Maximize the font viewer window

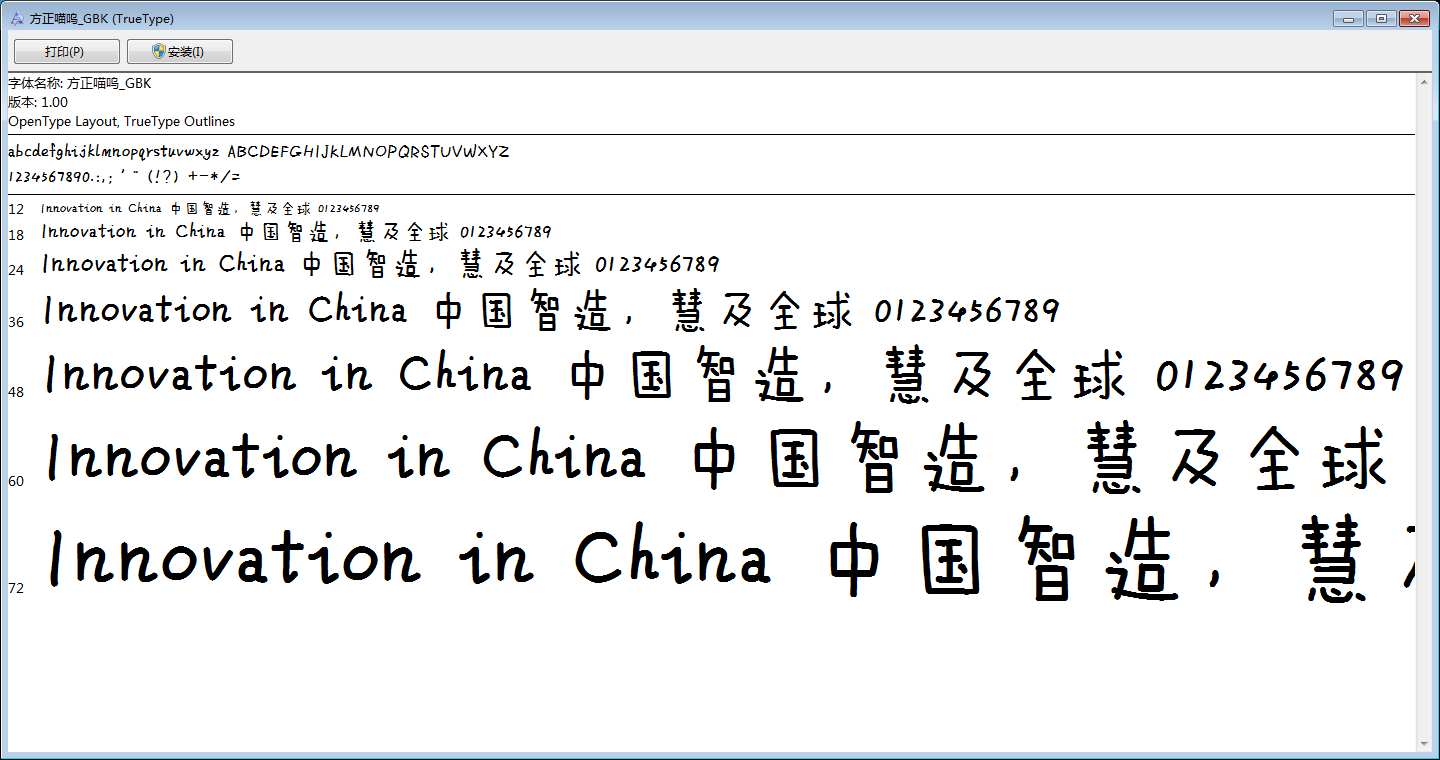[1381, 18]
